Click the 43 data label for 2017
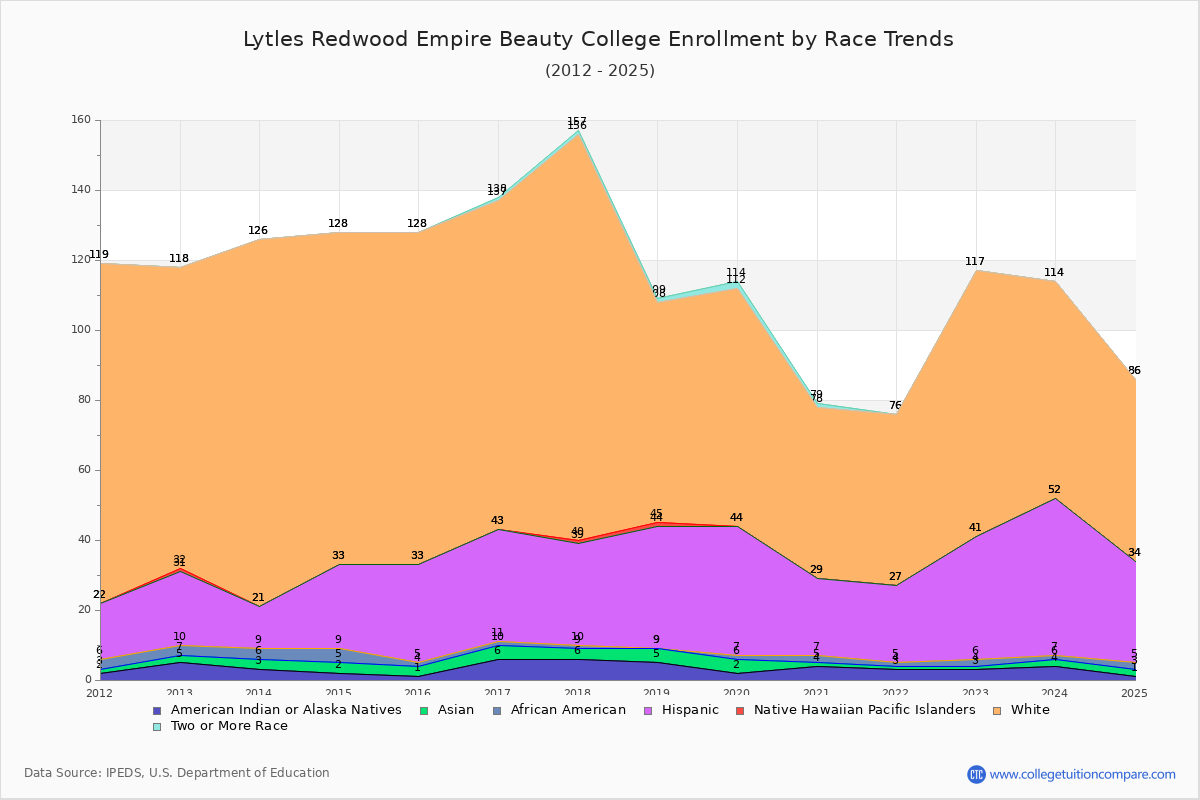 coord(497,521)
